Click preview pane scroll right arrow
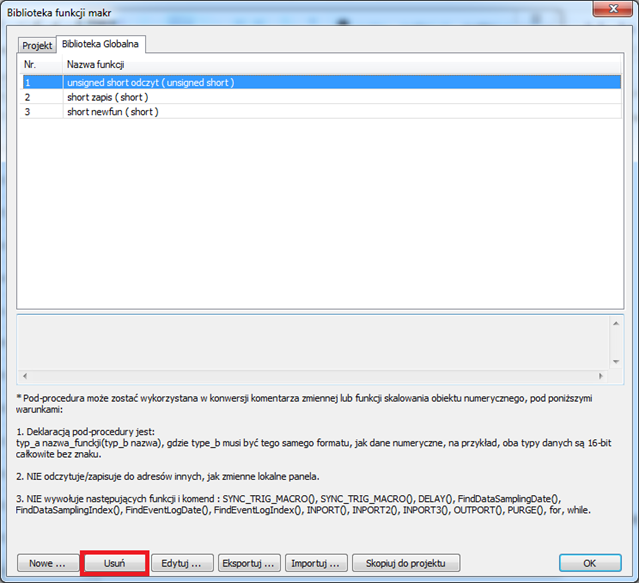 coord(601,376)
